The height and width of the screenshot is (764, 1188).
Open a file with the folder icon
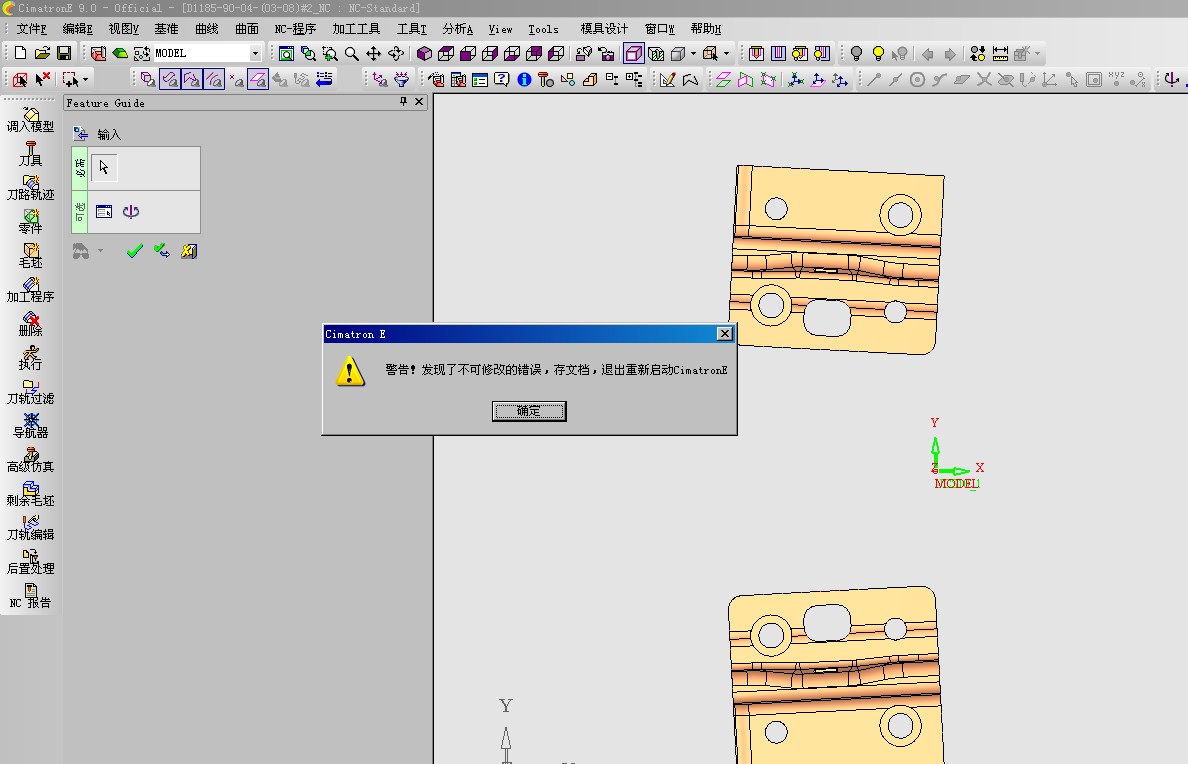click(42, 53)
